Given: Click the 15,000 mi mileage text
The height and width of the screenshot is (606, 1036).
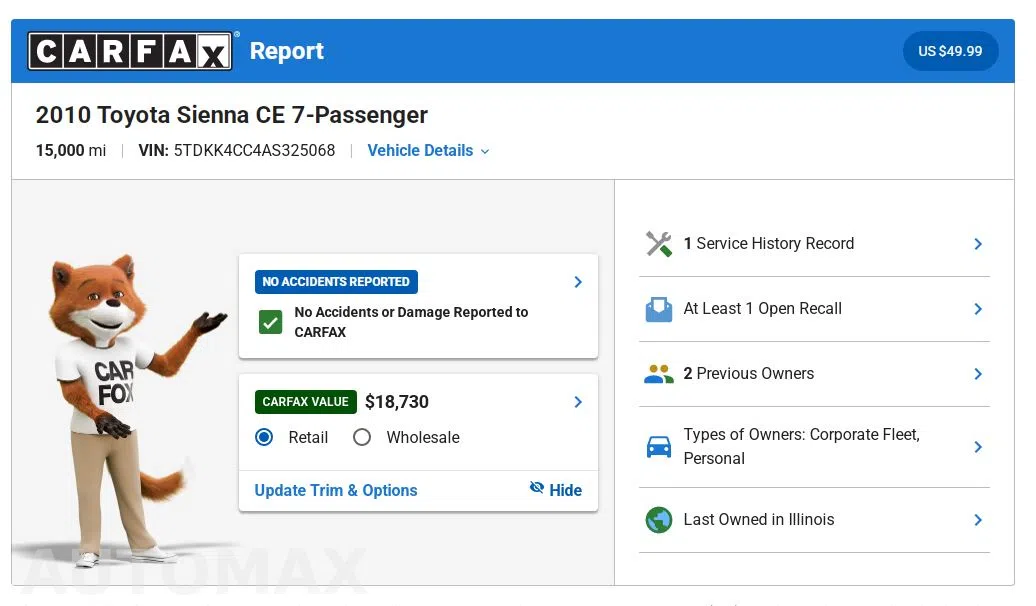Looking at the screenshot, I should click(x=71, y=151).
